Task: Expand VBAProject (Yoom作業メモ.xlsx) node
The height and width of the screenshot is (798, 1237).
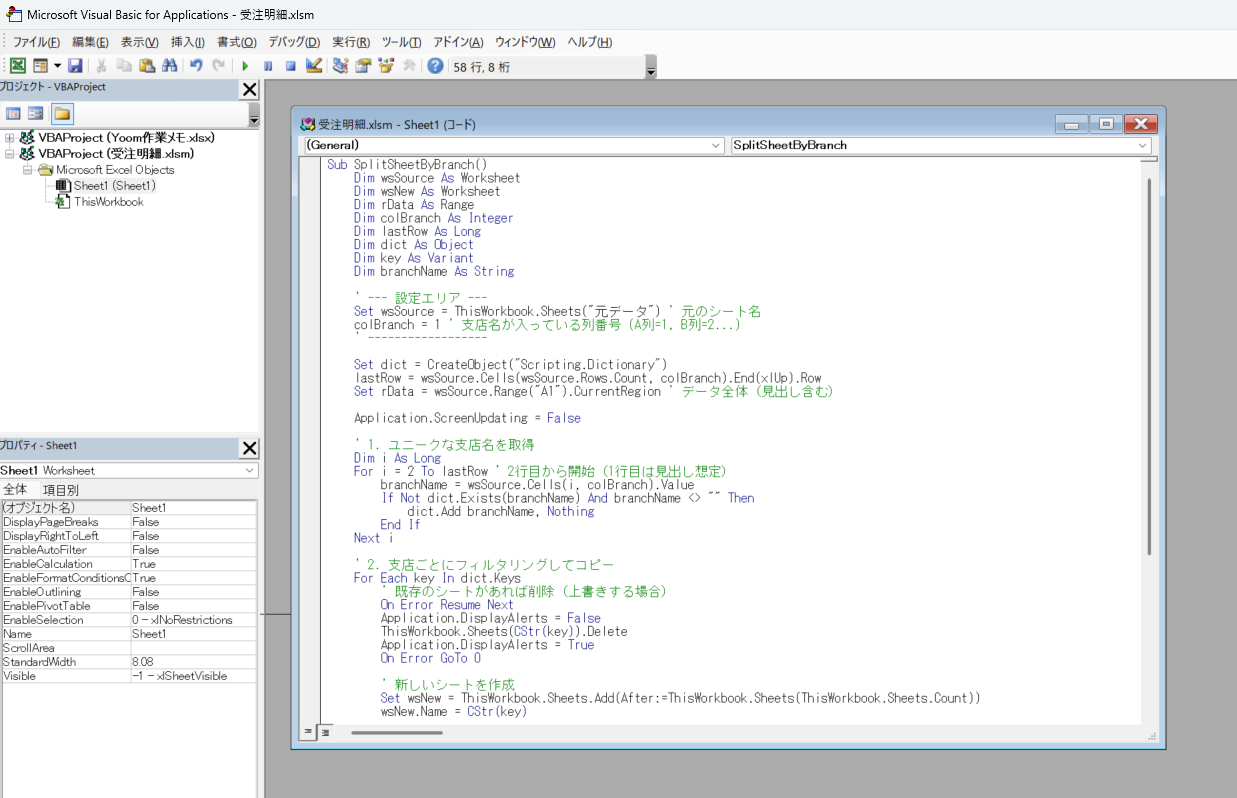Action: [x=10, y=138]
